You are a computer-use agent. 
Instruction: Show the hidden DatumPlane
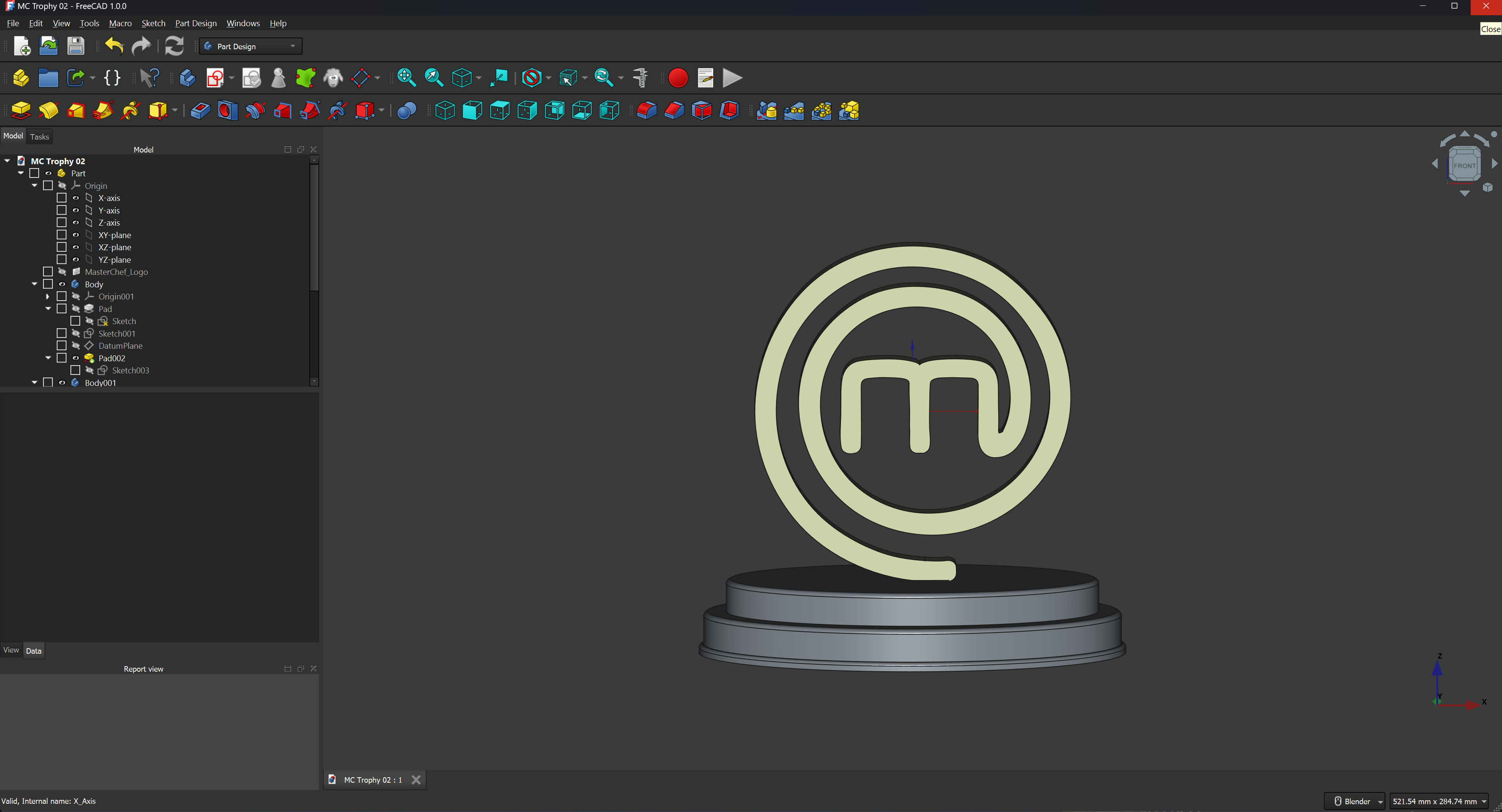[x=76, y=346]
